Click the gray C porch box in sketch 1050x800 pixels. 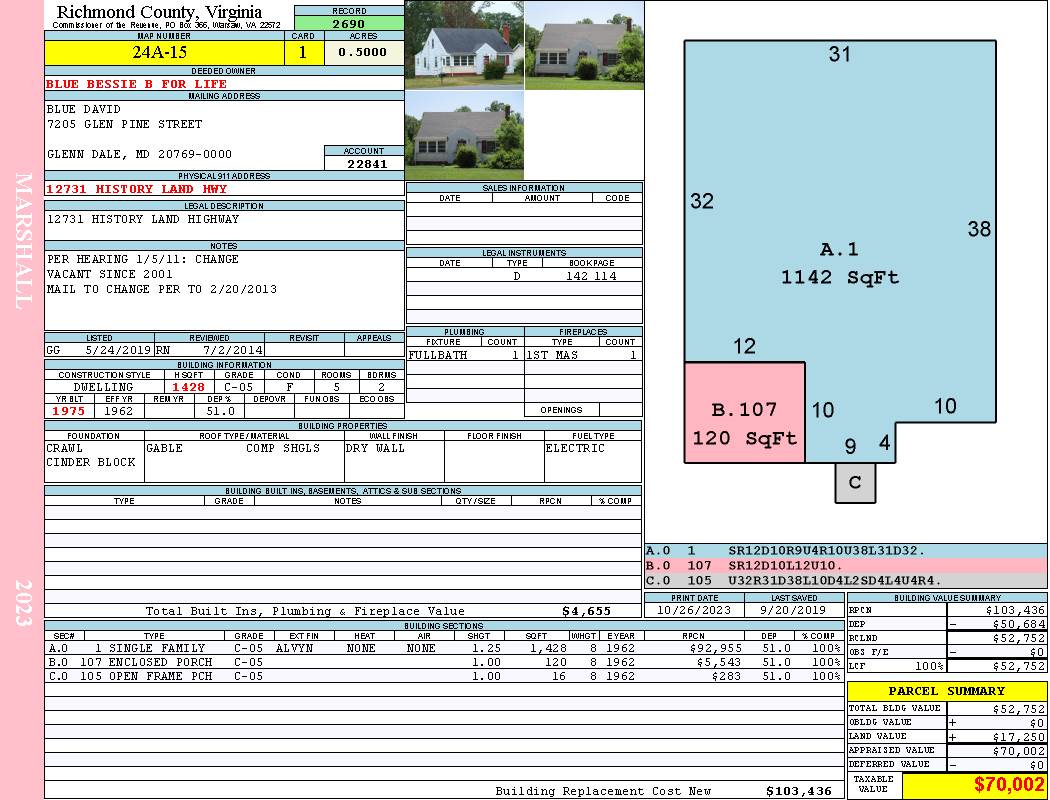click(855, 483)
